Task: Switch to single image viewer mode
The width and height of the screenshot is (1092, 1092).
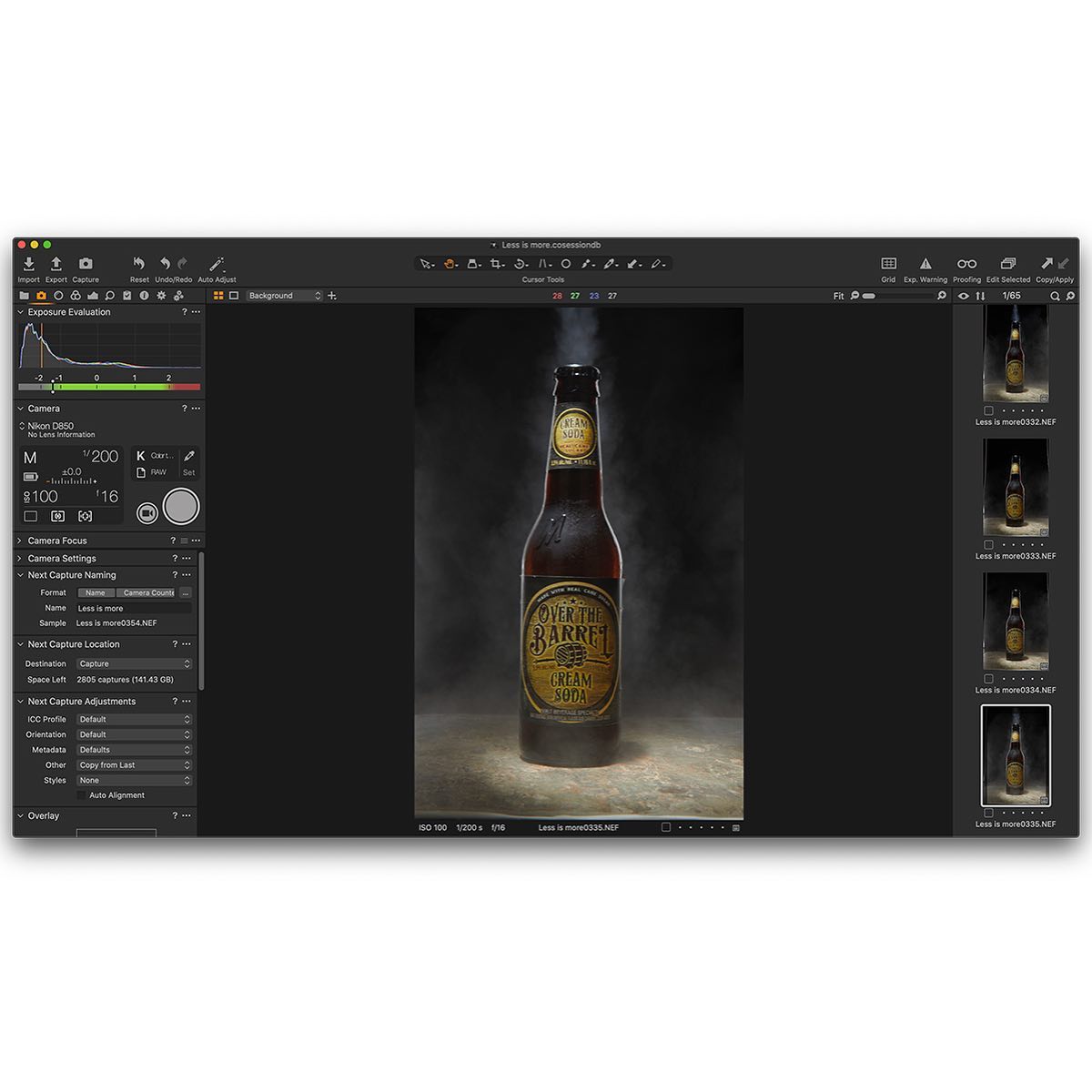Action: (x=234, y=296)
